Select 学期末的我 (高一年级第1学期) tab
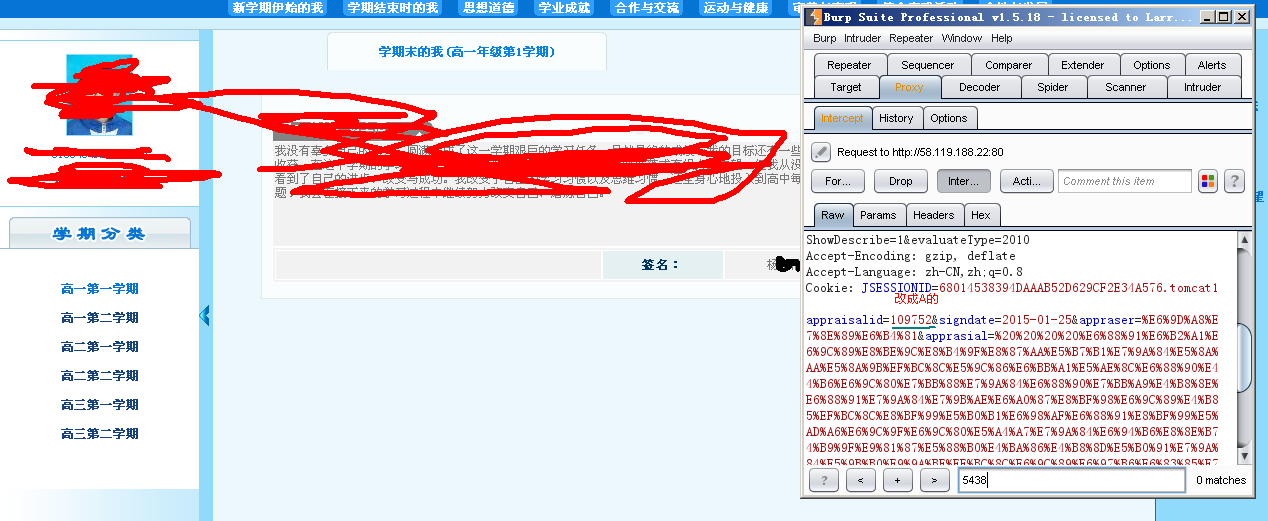This screenshot has height=521, width=1268. [x=466, y=52]
